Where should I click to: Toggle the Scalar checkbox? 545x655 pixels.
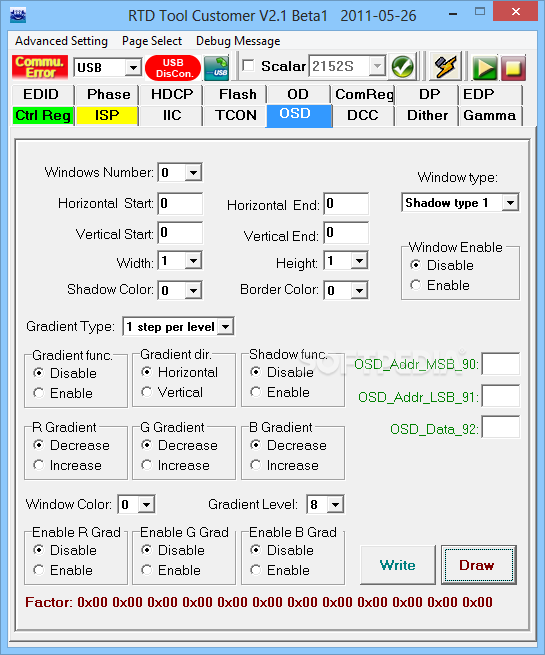tap(248, 66)
